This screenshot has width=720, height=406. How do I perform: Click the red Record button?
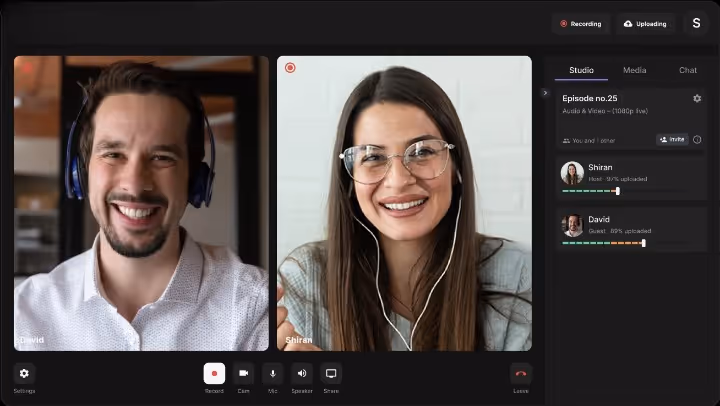[214, 373]
